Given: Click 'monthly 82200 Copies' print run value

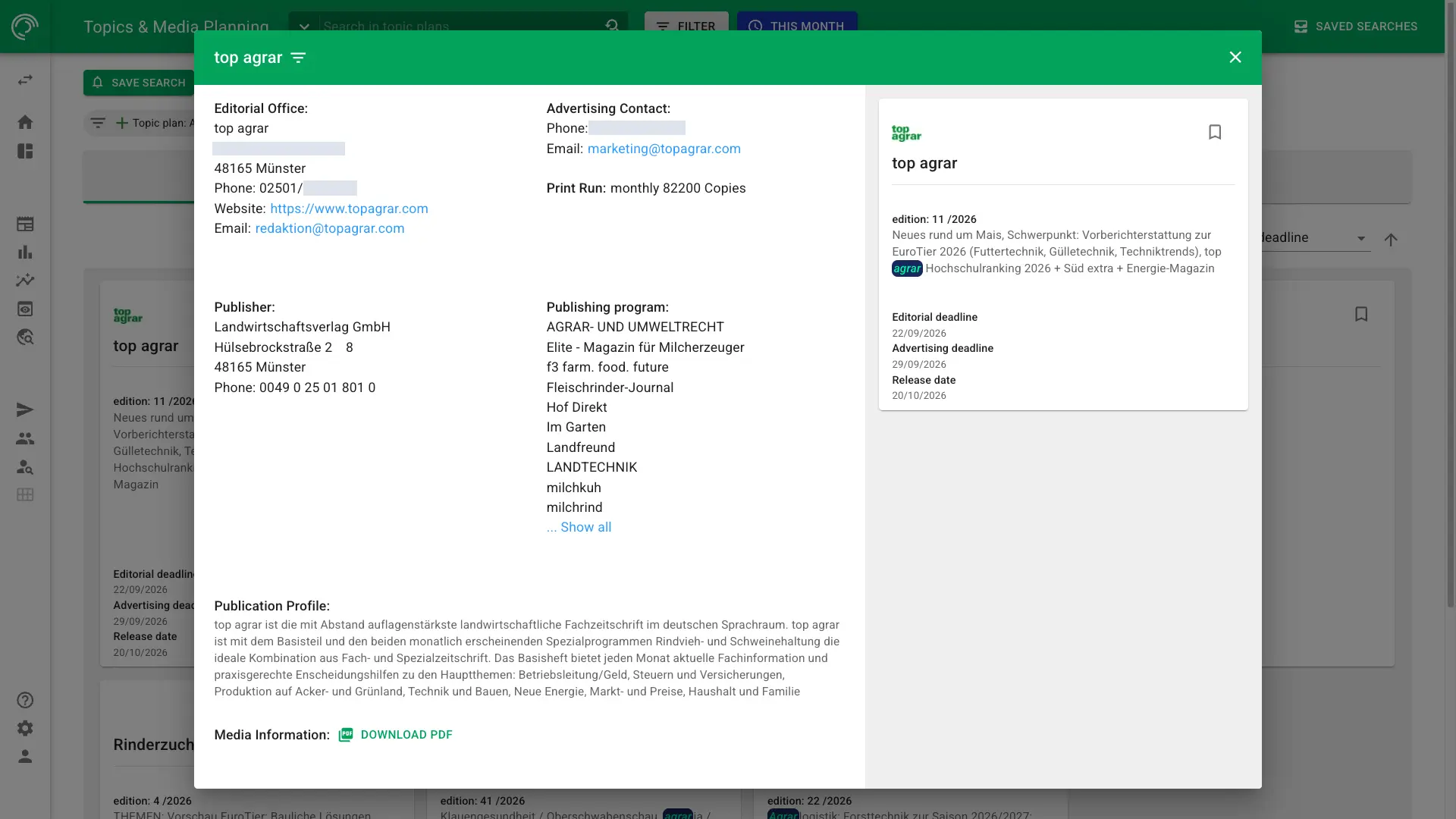Looking at the screenshot, I should coord(678,188).
